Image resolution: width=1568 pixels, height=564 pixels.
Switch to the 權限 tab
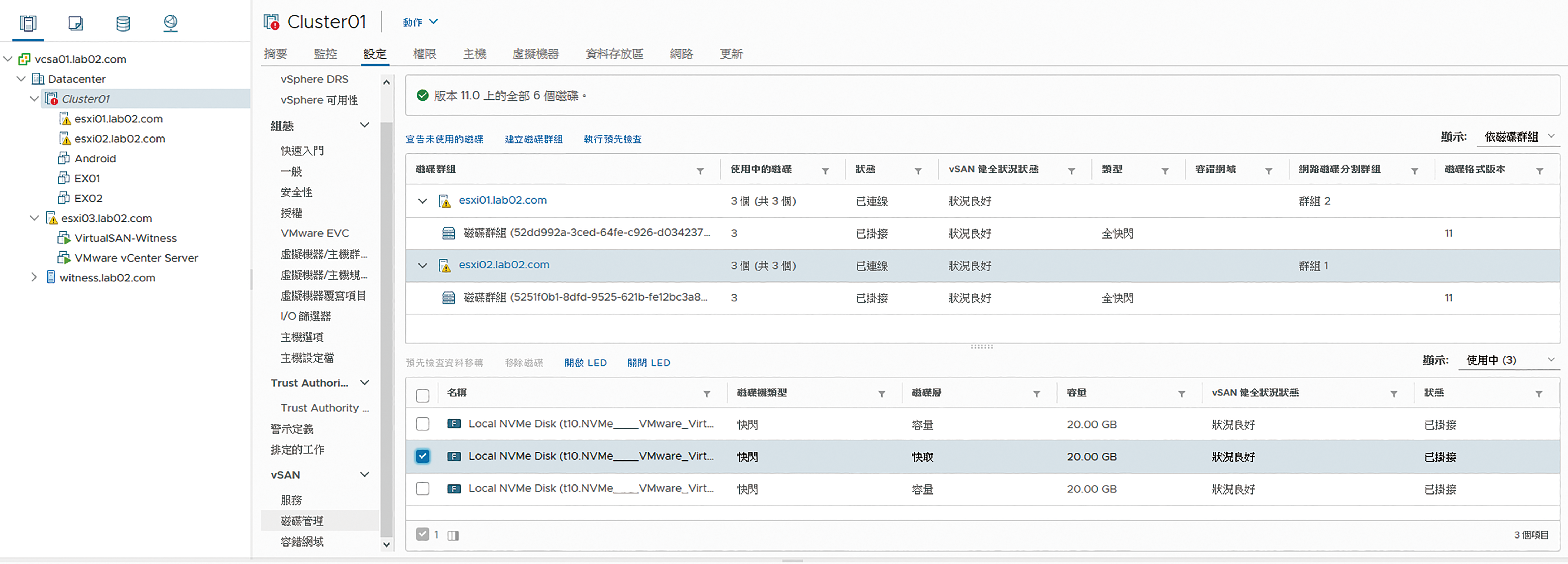(x=424, y=54)
